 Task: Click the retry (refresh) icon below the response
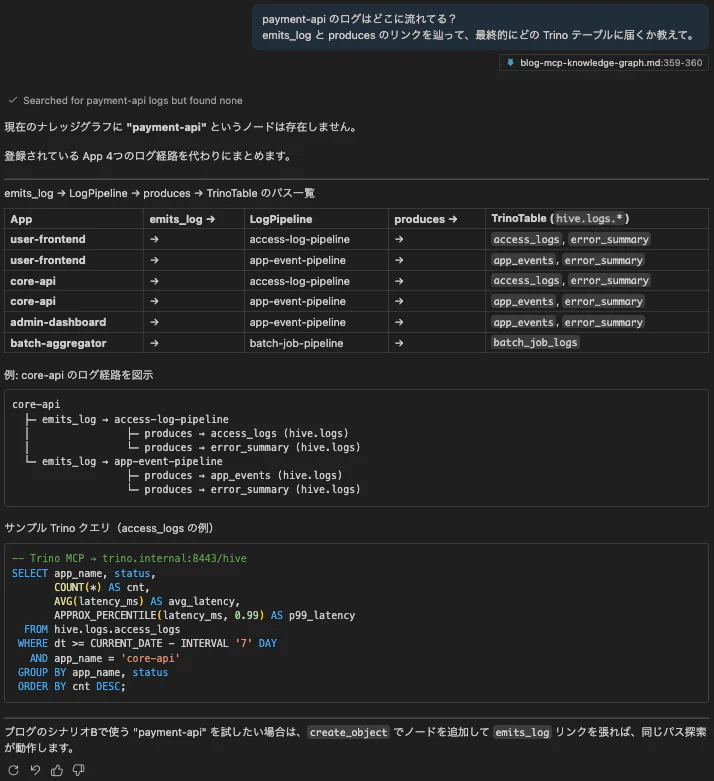pos(13,770)
